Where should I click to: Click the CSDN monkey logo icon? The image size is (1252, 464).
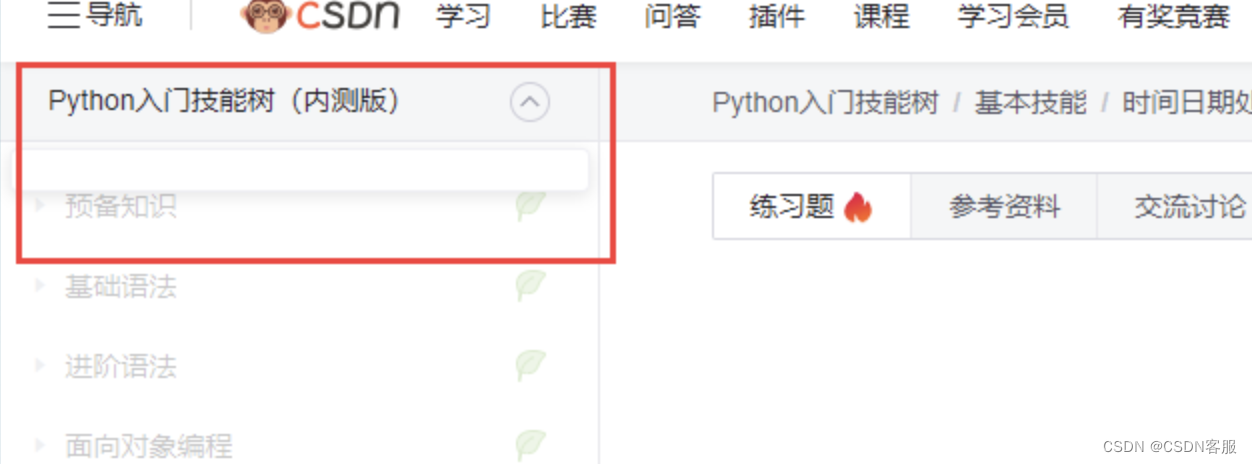coord(266,15)
